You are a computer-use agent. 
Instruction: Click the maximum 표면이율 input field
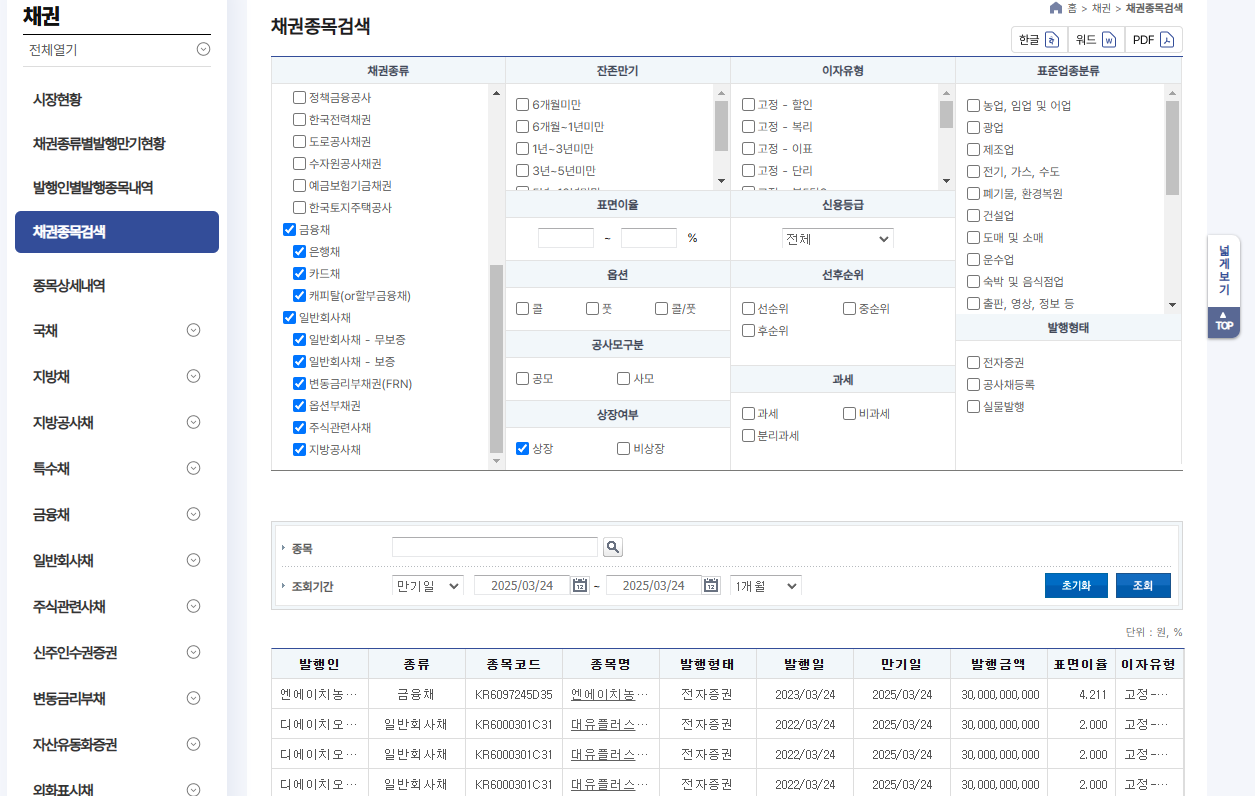pyautogui.click(x=649, y=239)
